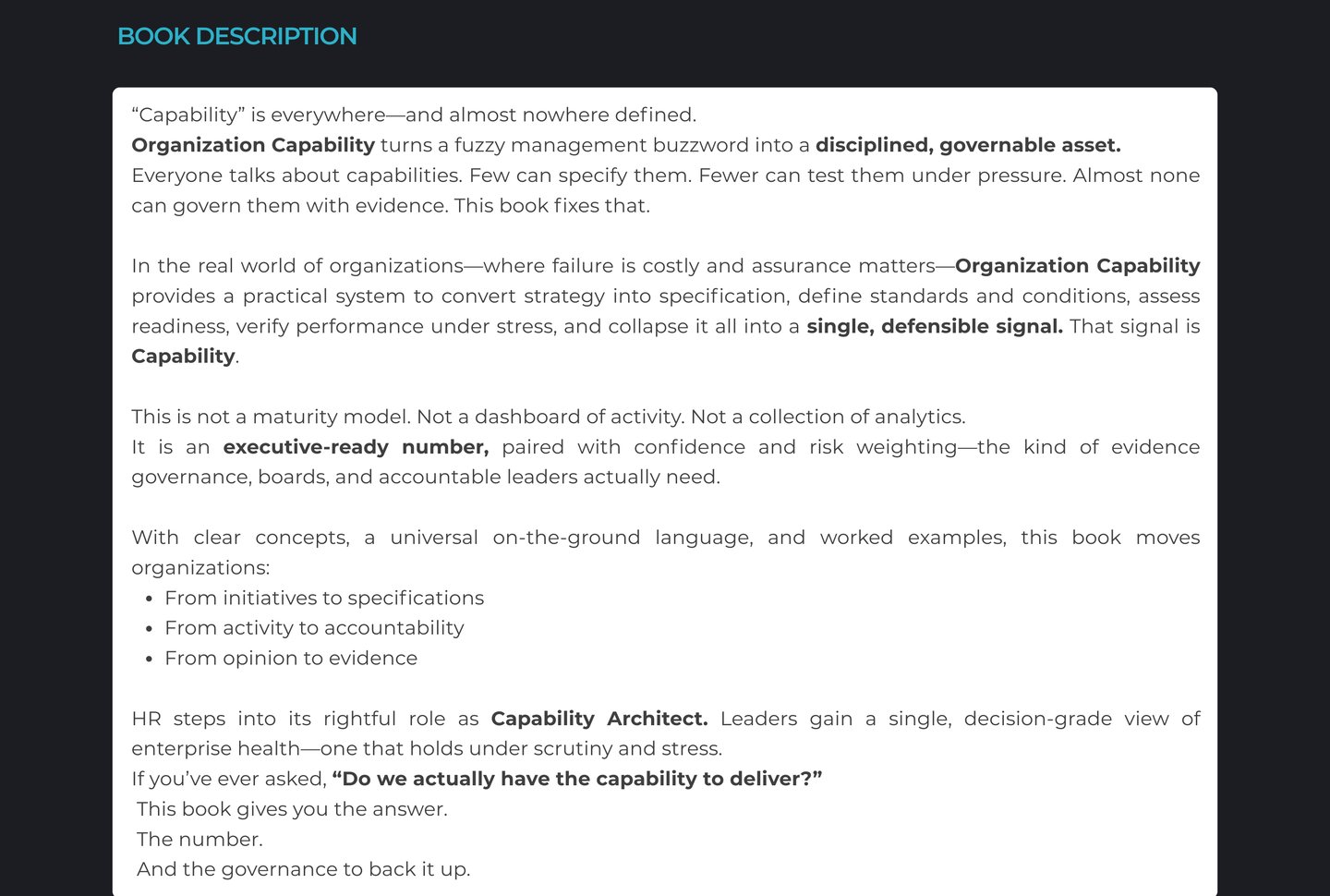Click the opening line about "Capability" being everywhere

click(413, 115)
